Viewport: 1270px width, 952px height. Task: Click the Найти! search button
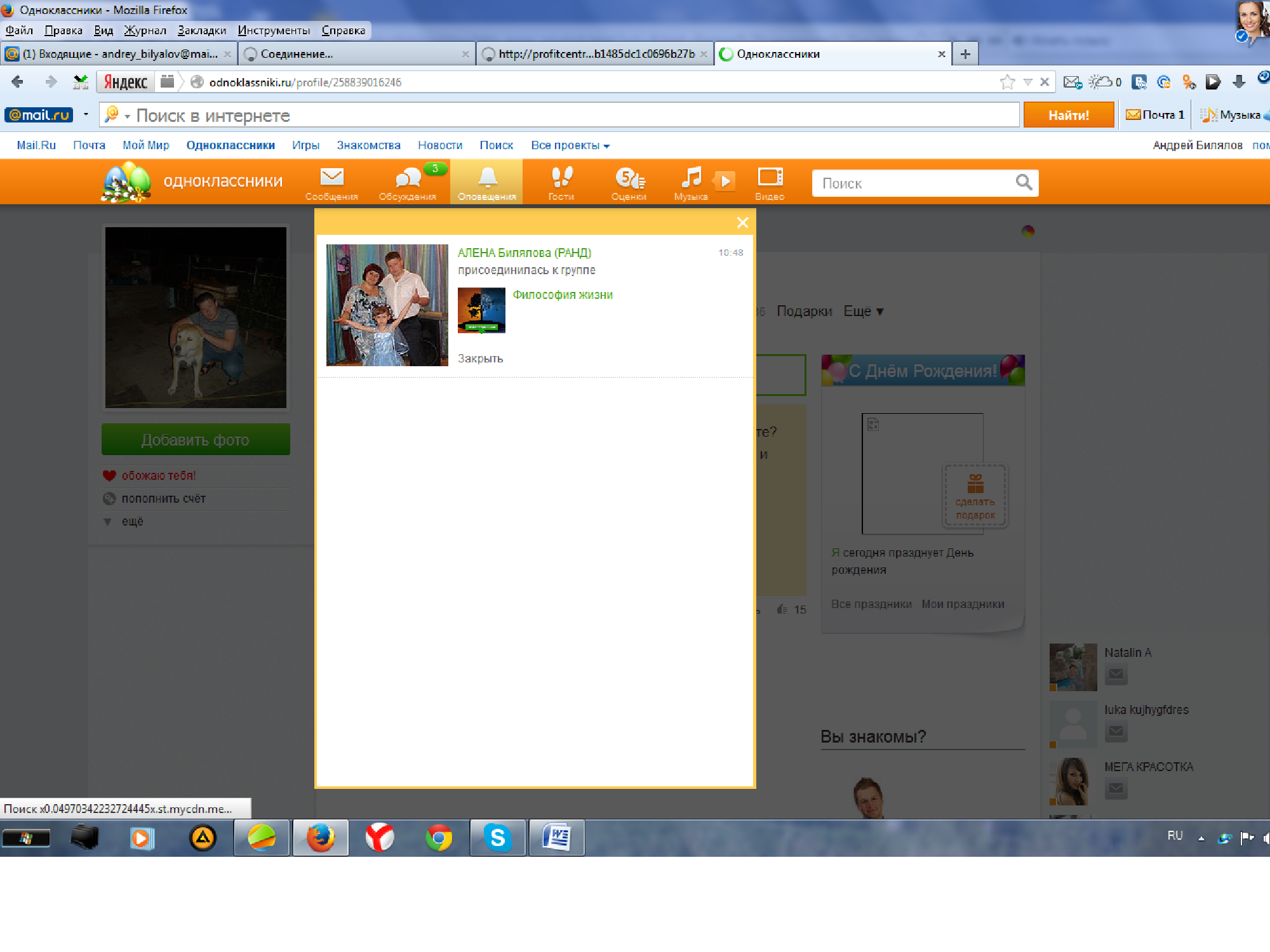click(x=1069, y=115)
